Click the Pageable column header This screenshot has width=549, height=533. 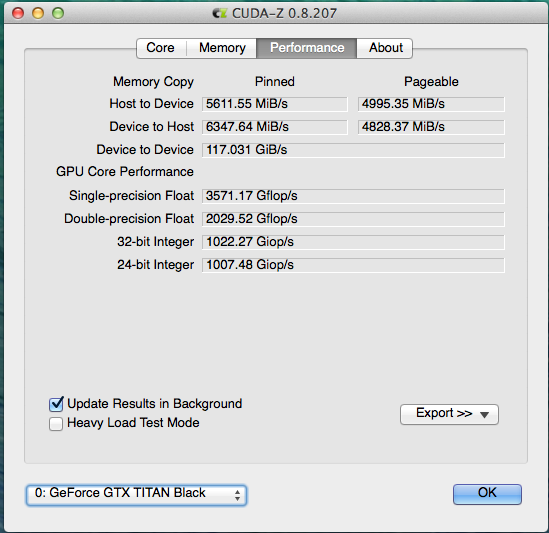431,82
